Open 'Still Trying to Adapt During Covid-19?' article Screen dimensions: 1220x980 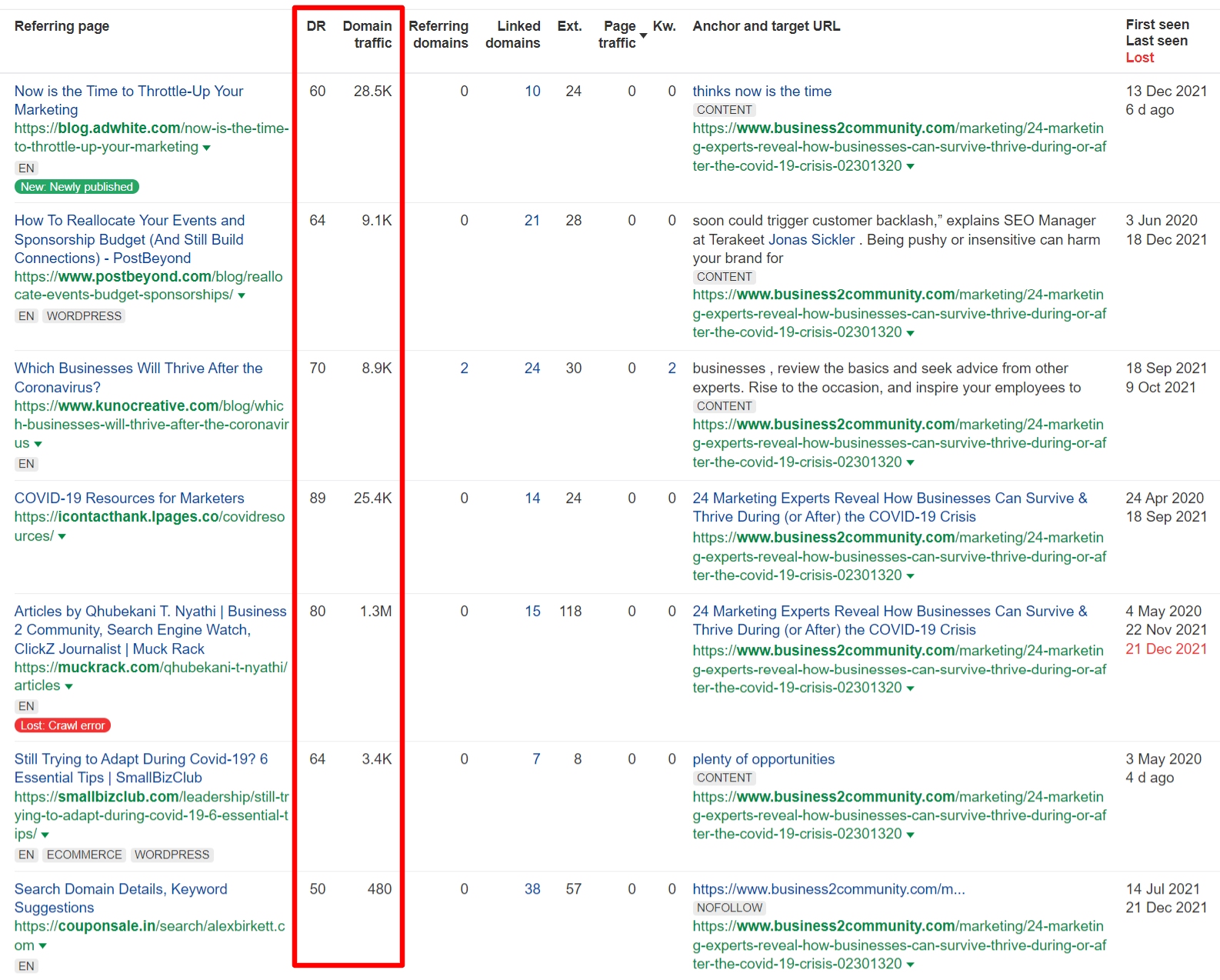point(142,768)
